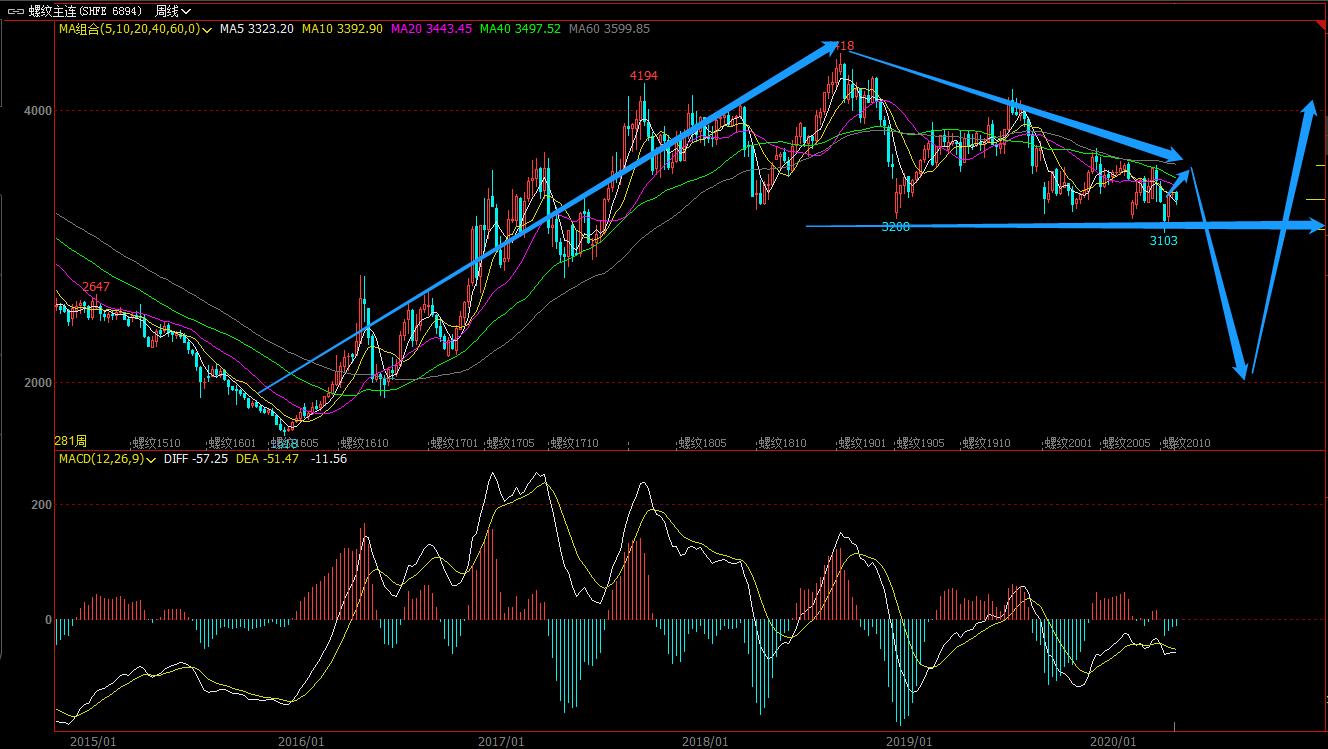Viewport: 1328px width, 749px height.
Task: Click the 3200 support level label
Action: click(x=895, y=227)
